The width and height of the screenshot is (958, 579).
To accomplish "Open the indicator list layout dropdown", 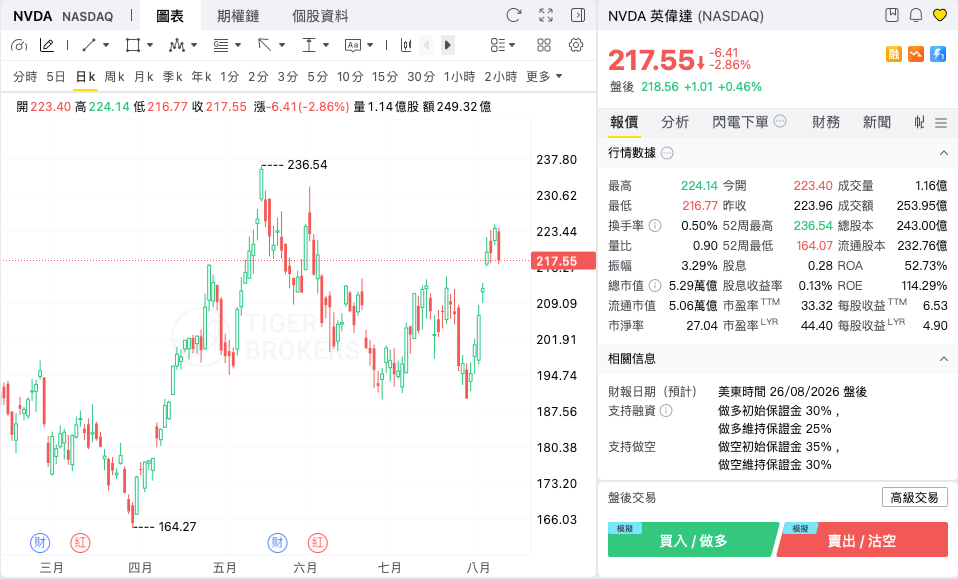I will click(503, 45).
